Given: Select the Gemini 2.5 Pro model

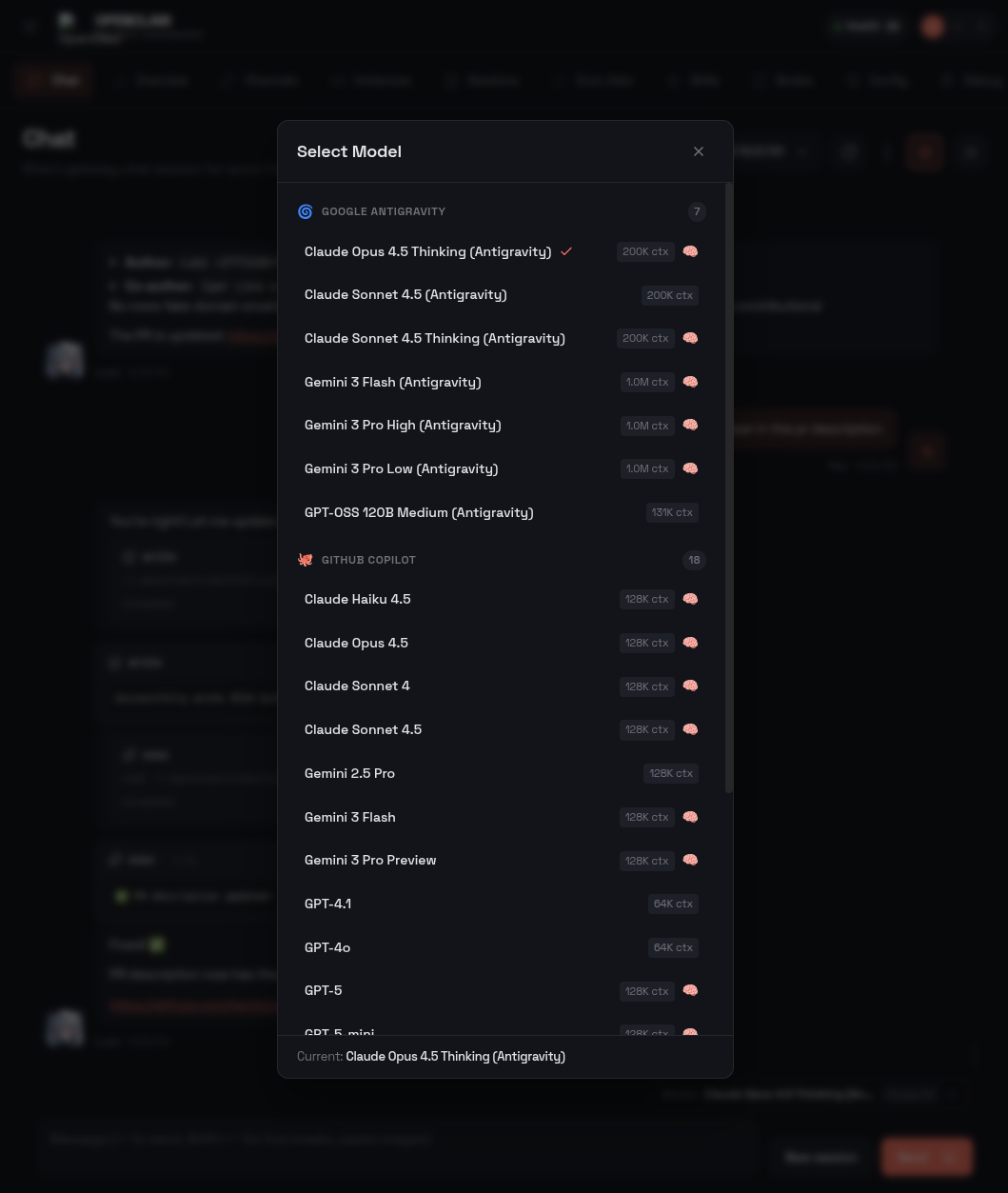Looking at the screenshot, I should (349, 773).
